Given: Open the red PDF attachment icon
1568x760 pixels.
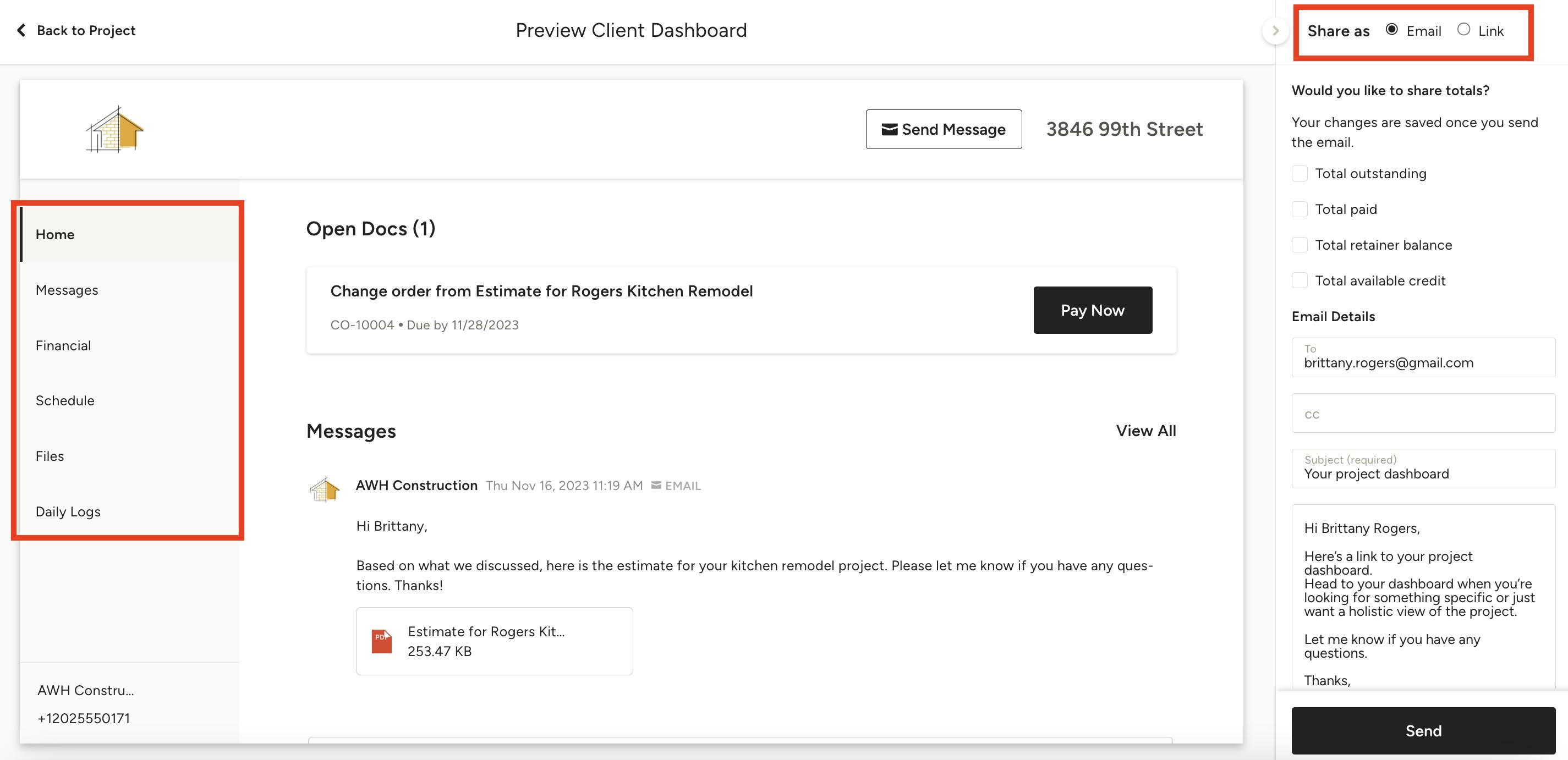Looking at the screenshot, I should pyautogui.click(x=382, y=641).
